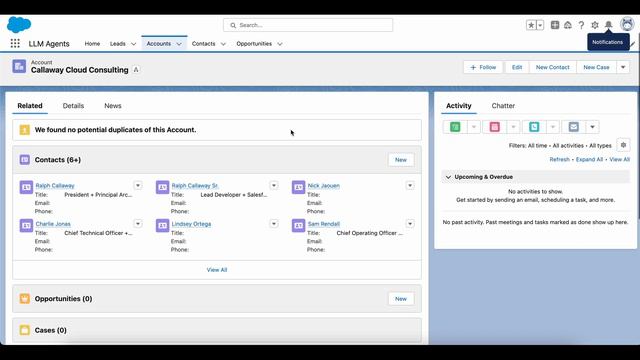Open more actions dropdown next to New Case

[623, 67]
